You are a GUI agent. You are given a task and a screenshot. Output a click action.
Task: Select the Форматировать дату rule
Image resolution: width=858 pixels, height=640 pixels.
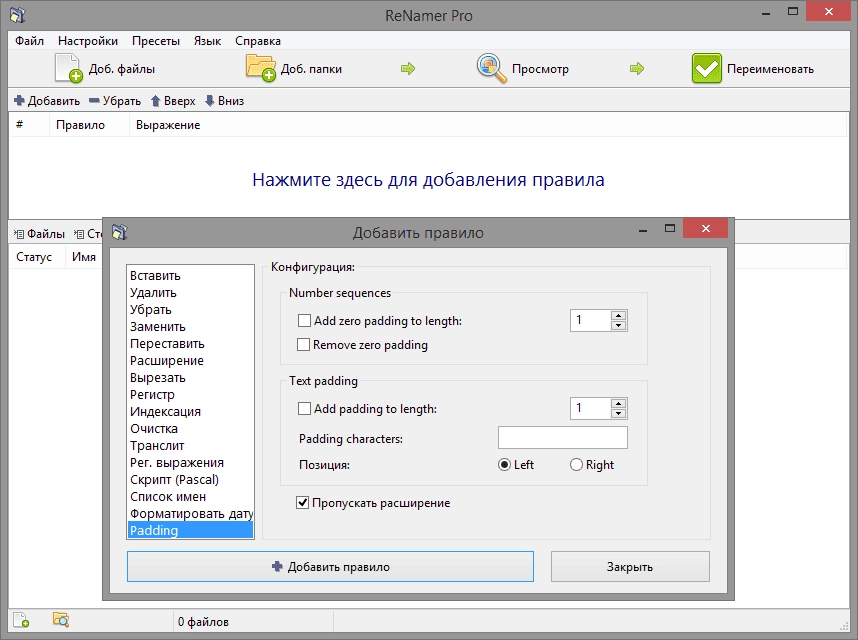(x=190, y=514)
